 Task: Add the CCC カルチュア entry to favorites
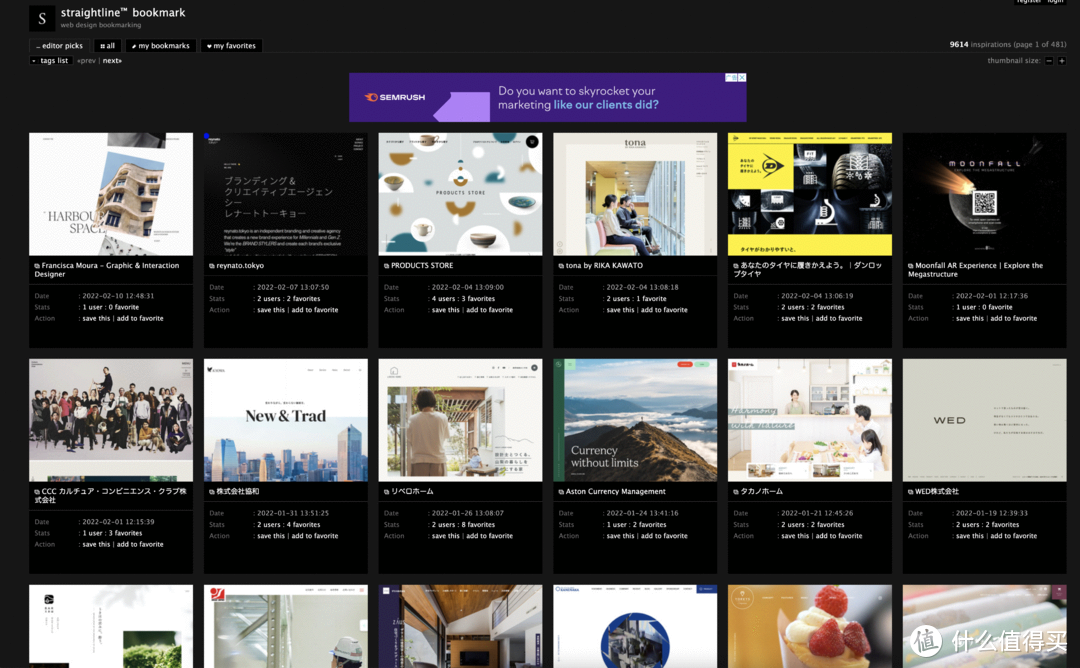(x=140, y=545)
